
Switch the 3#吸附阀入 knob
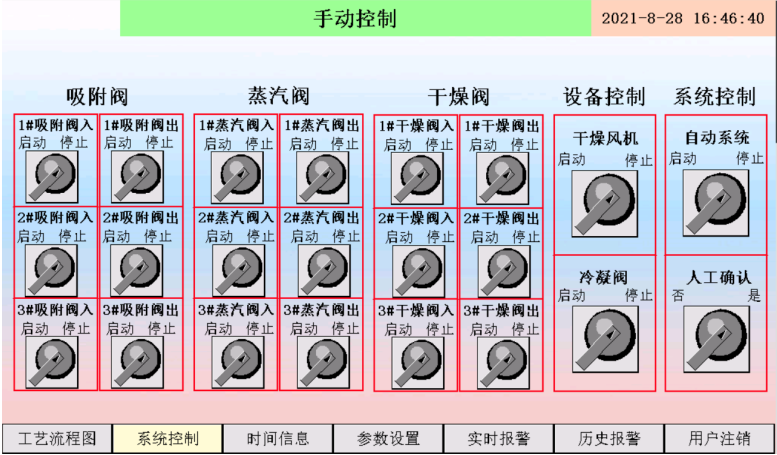[x=52, y=362]
